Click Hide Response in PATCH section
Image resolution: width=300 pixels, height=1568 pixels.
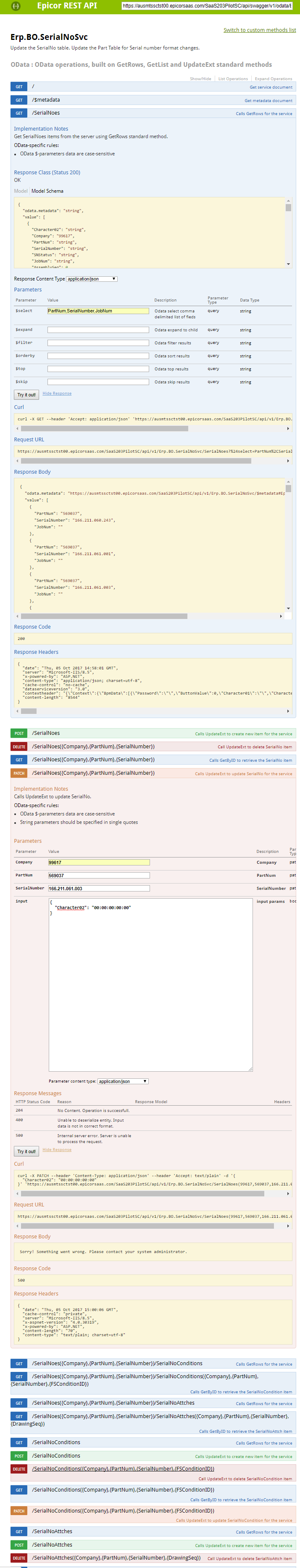pos(57,1150)
